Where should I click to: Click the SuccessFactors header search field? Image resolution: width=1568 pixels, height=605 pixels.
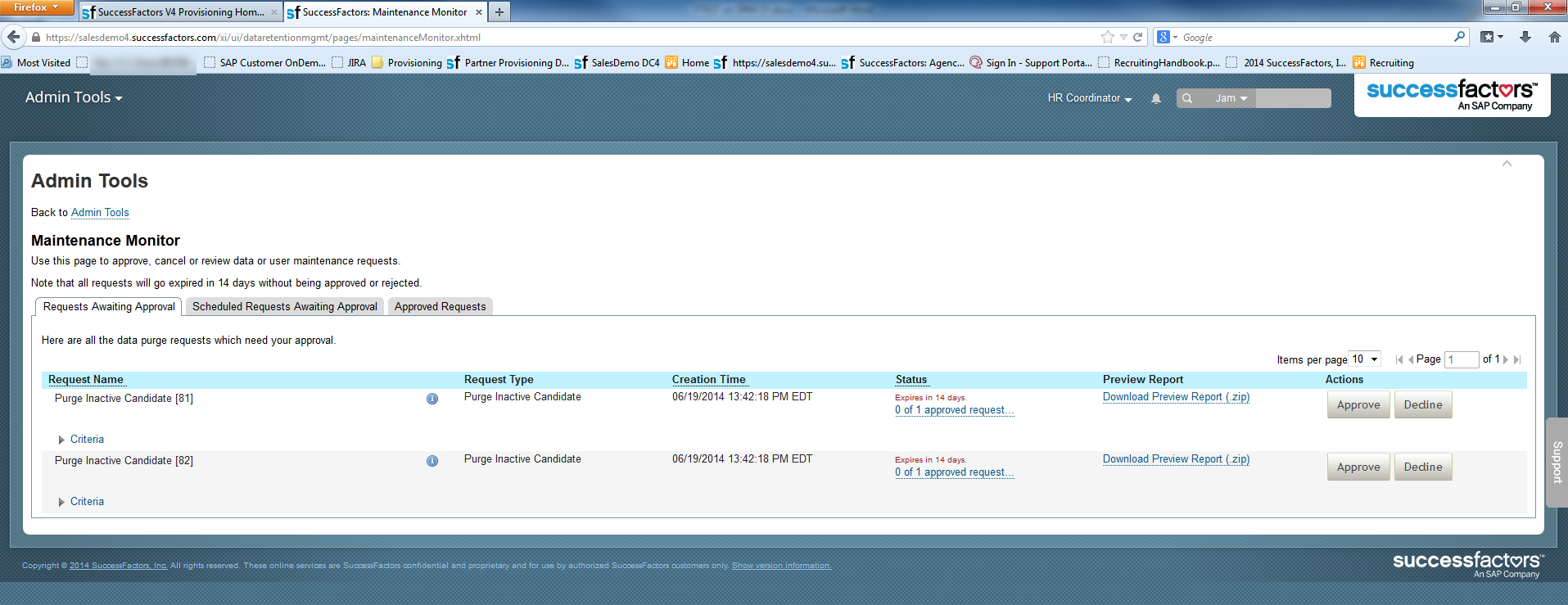coord(1293,98)
